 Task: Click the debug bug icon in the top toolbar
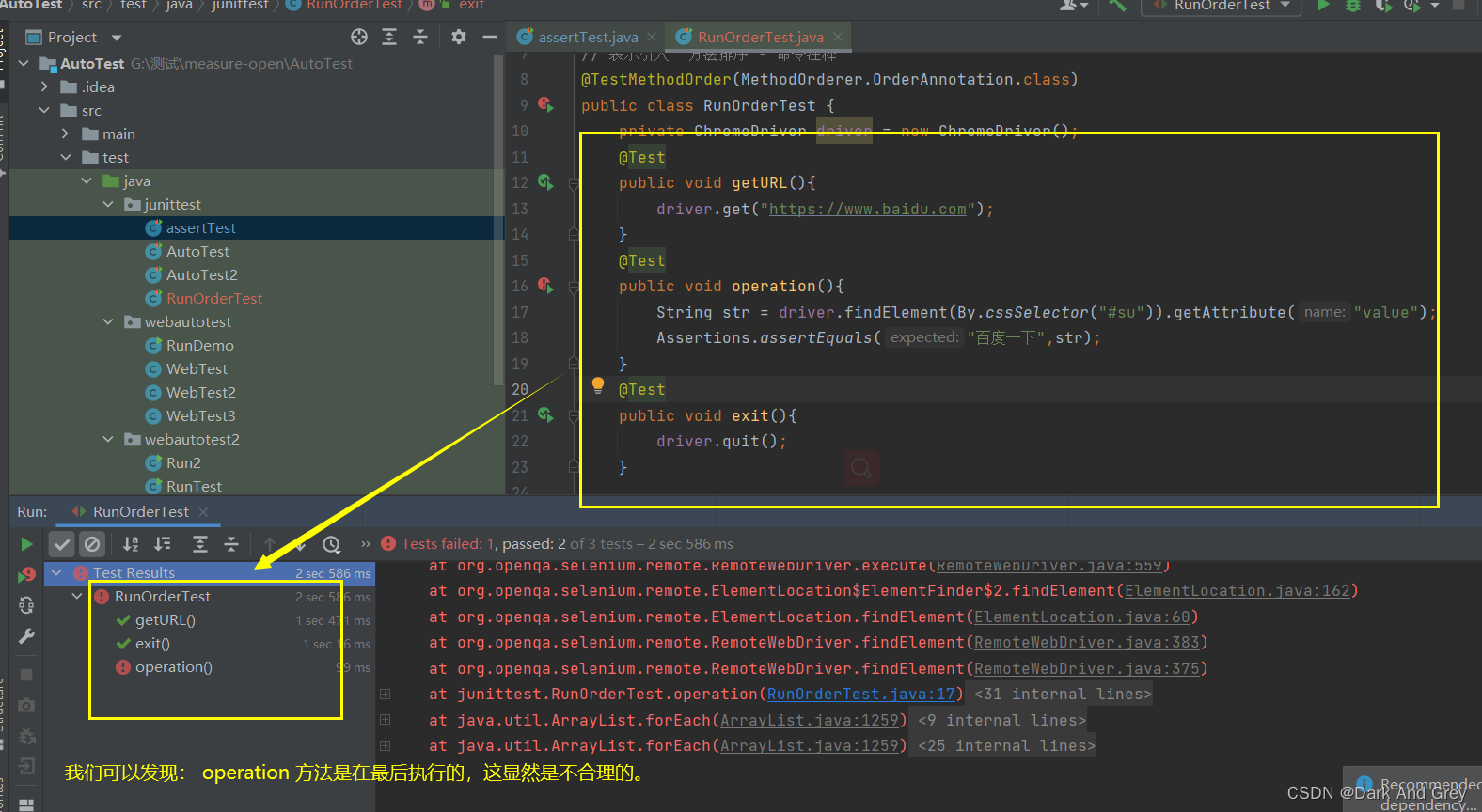point(1352,6)
